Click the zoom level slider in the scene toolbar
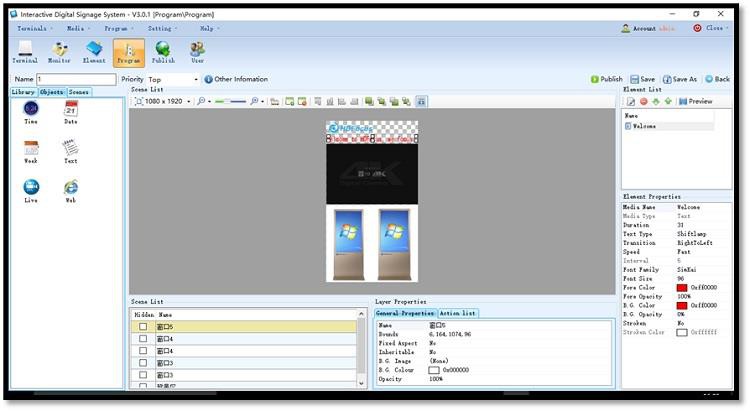The width and height of the screenshot is (750, 411). [x=231, y=101]
